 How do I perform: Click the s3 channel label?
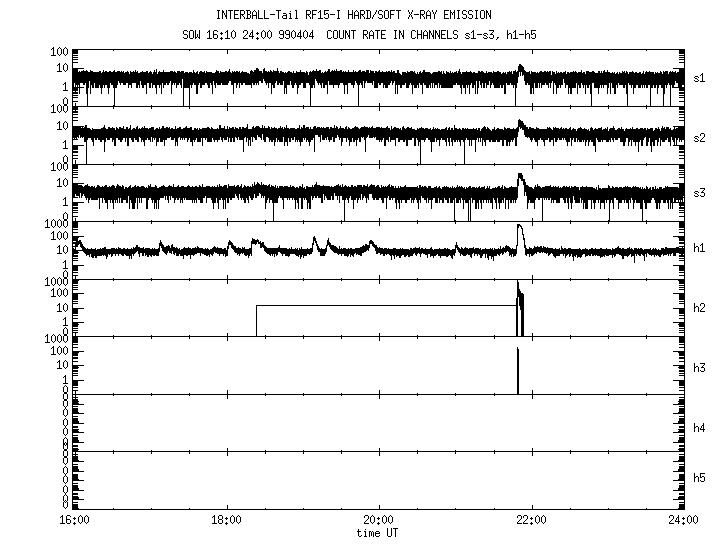point(700,192)
